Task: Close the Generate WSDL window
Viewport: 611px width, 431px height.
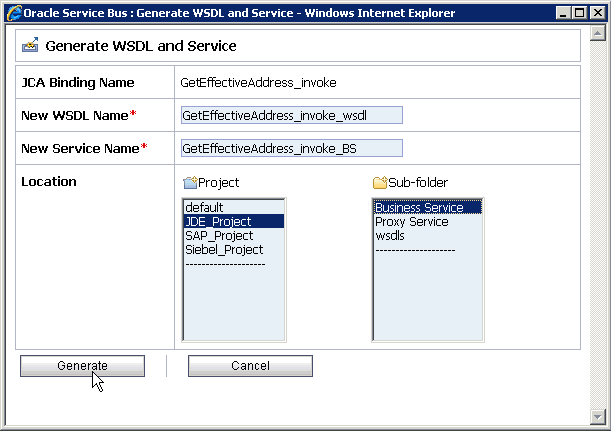Action: point(597,13)
